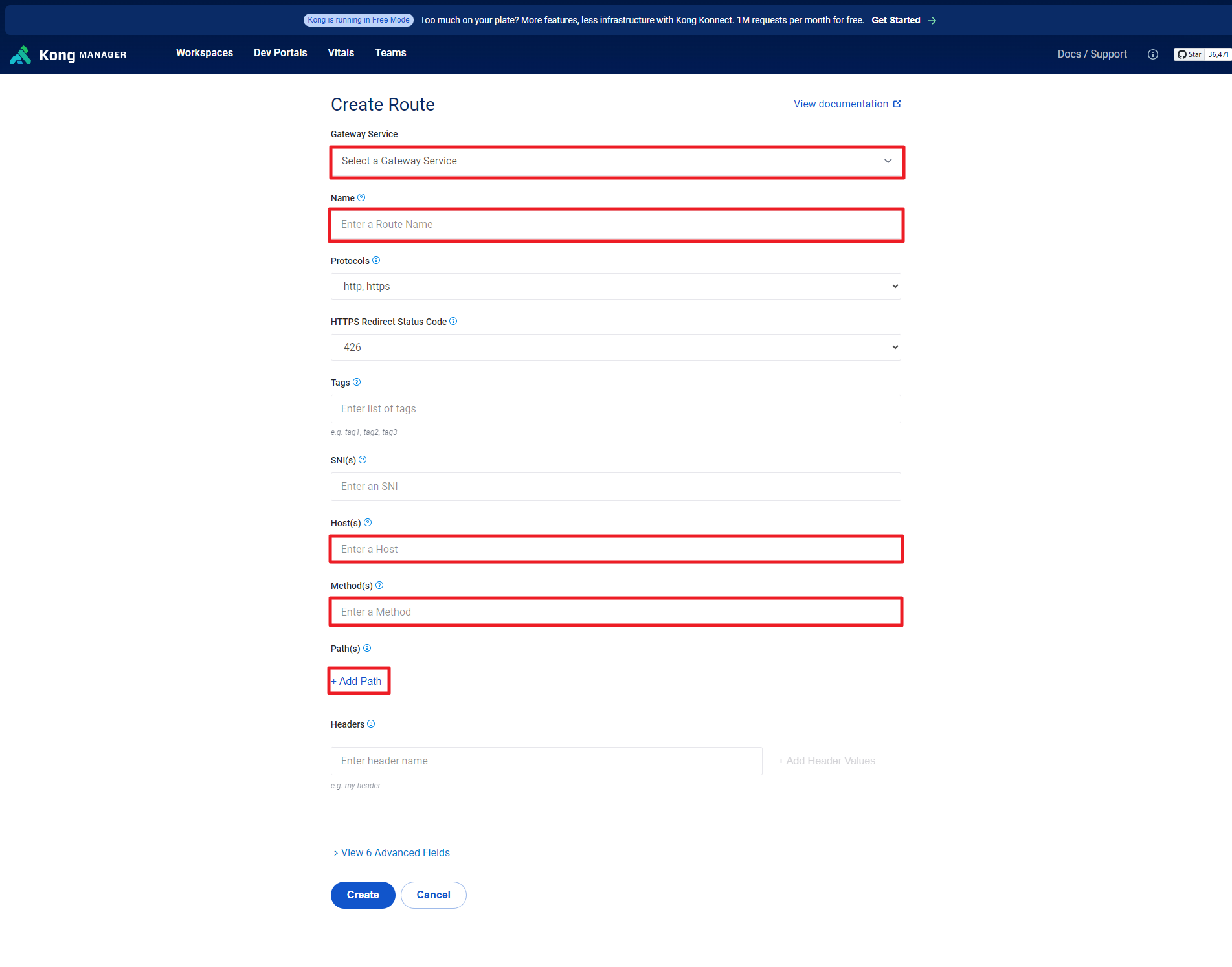1232x967 pixels.
Task: Switch to the Vitals page
Action: [341, 53]
